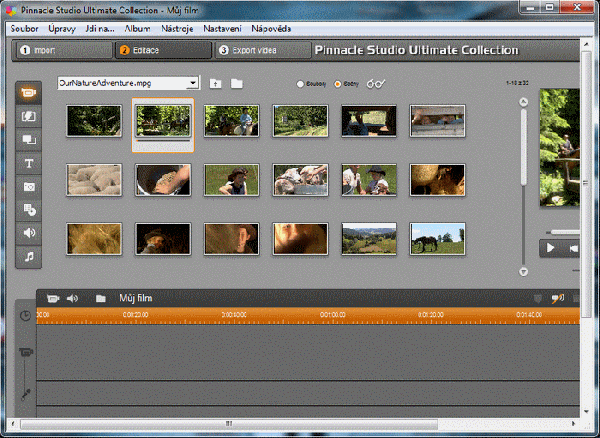Select the children behind fence thumbnail
This screenshot has width=600, height=438.
pyautogui.click(x=437, y=121)
